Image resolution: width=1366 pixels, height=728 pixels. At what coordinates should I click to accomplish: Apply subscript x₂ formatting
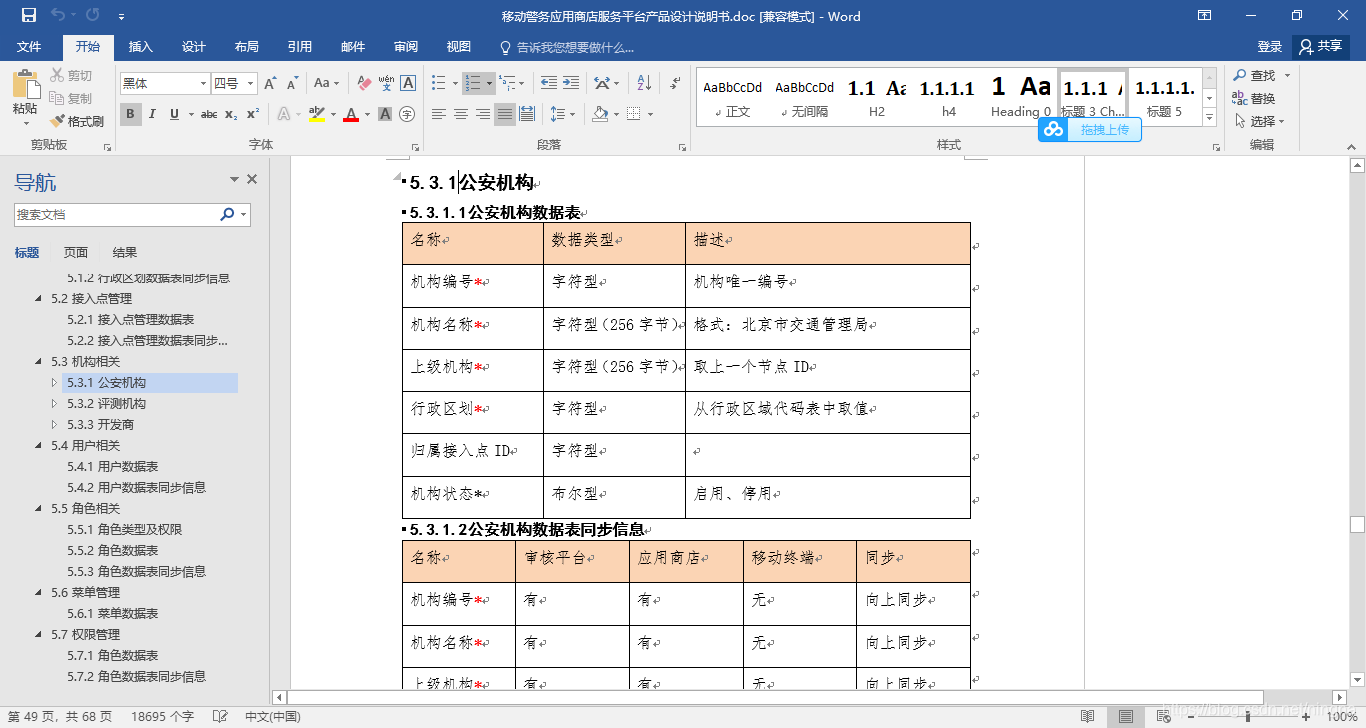[x=231, y=114]
